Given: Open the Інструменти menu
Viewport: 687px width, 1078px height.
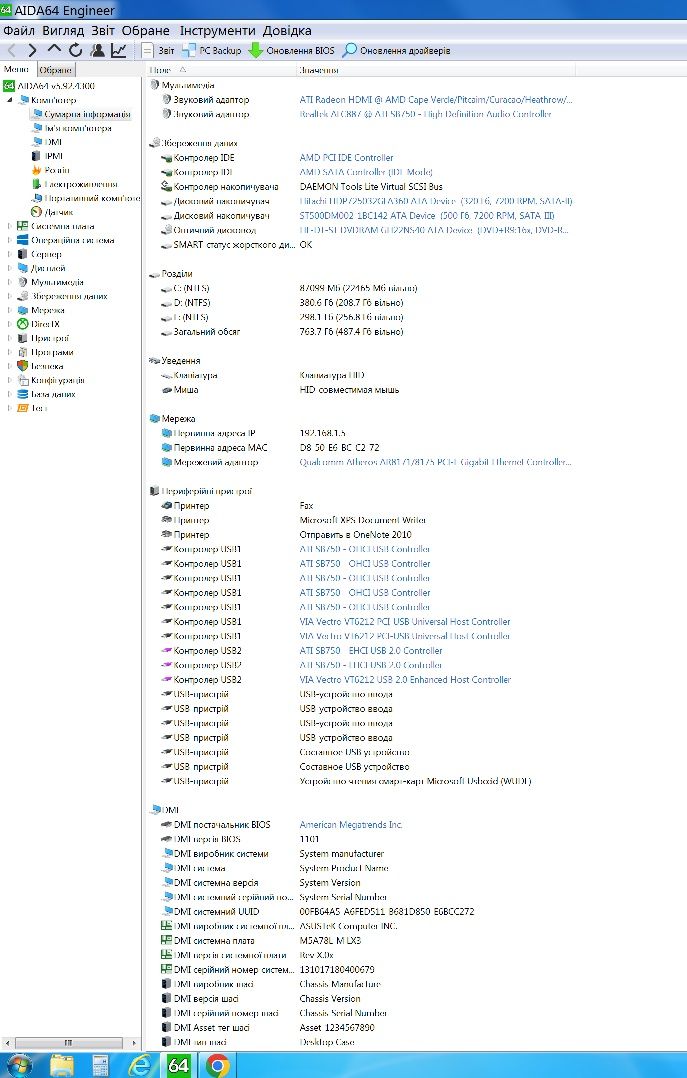Looking at the screenshot, I should pyautogui.click(x=217, y=30).
